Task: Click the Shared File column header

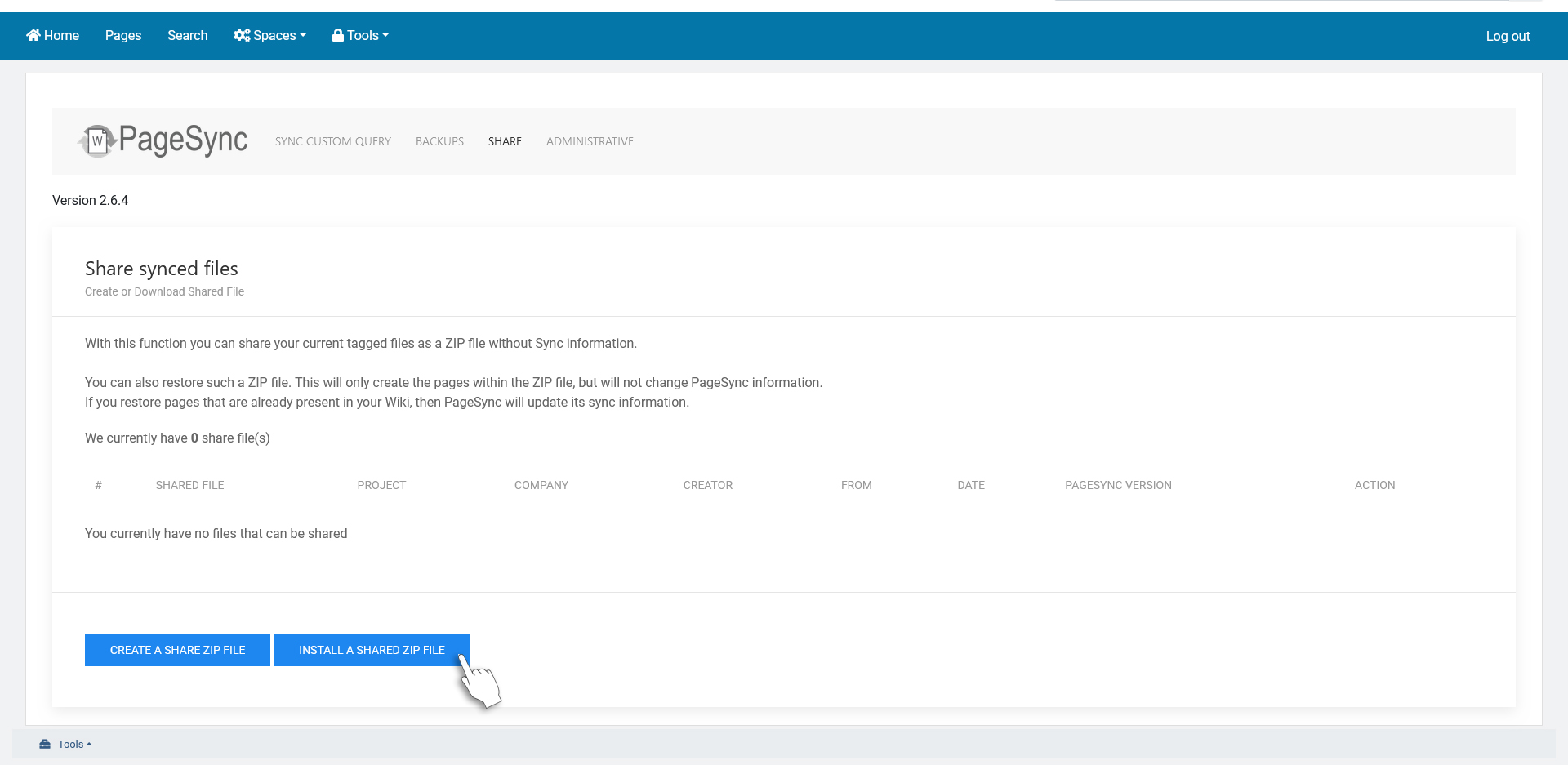Action: (x=189, y=485)
